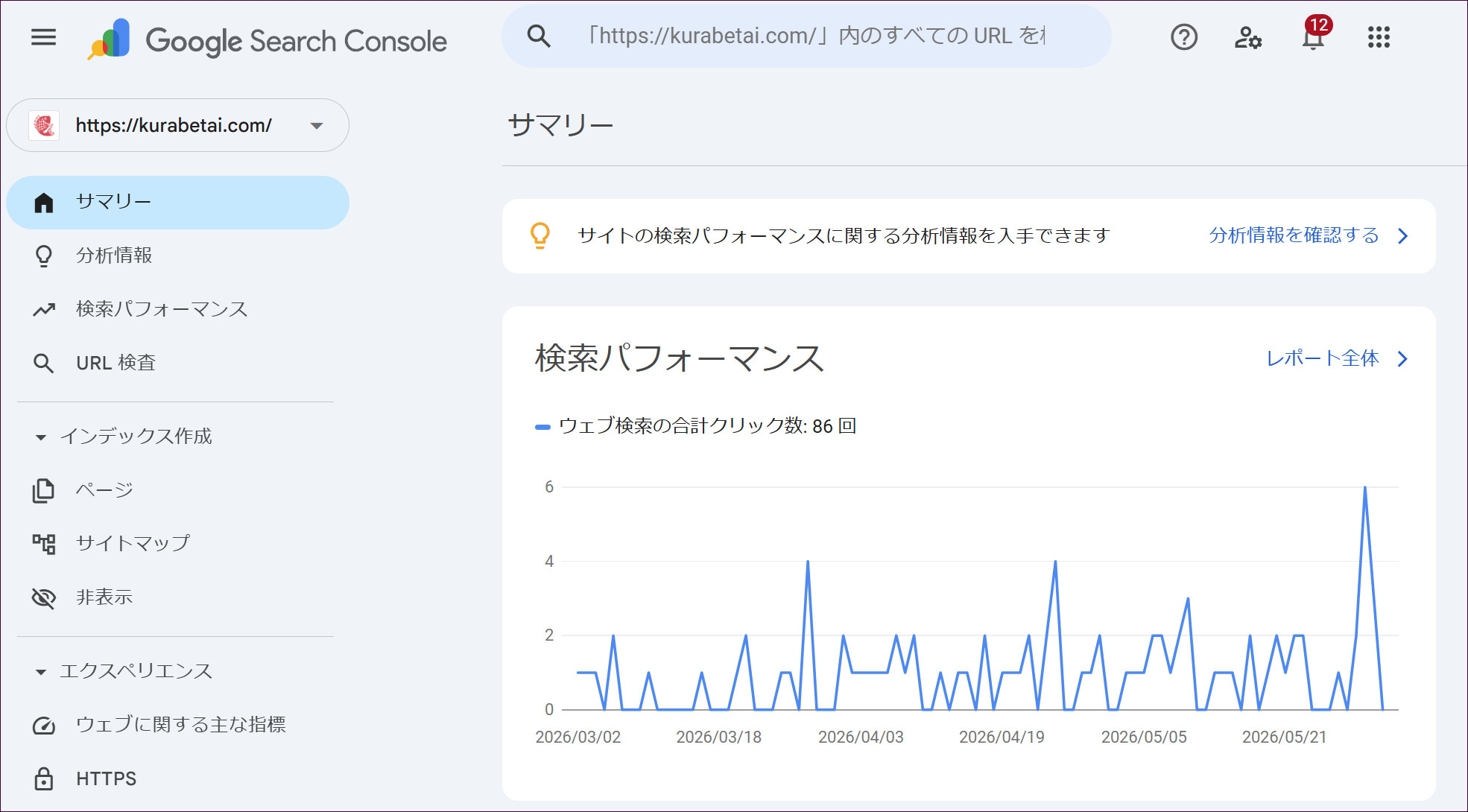Click the pages icon beside ページ
This screenshot has width=1468, height=812.
pos(44,491)
